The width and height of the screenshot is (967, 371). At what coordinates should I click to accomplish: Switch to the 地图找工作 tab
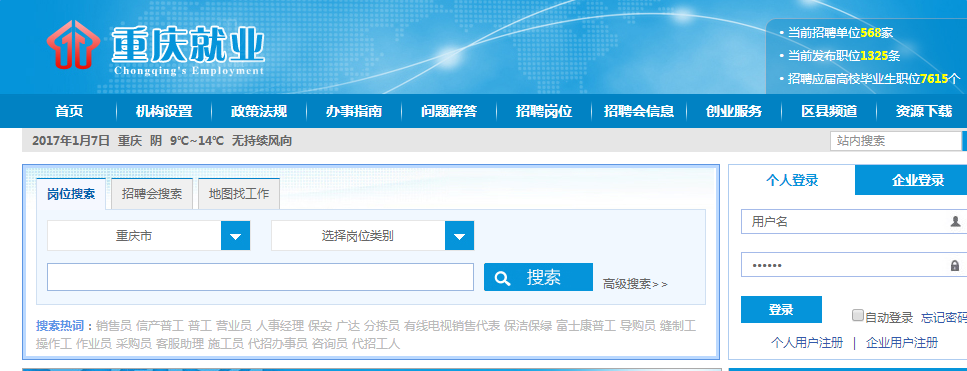click(x=239, y=194)
